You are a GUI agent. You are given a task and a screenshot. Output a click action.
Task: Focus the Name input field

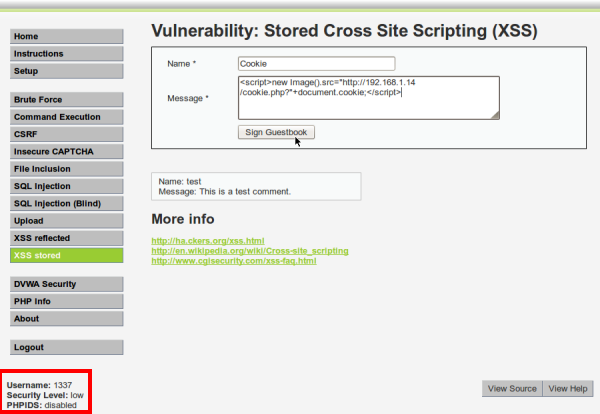316,64
